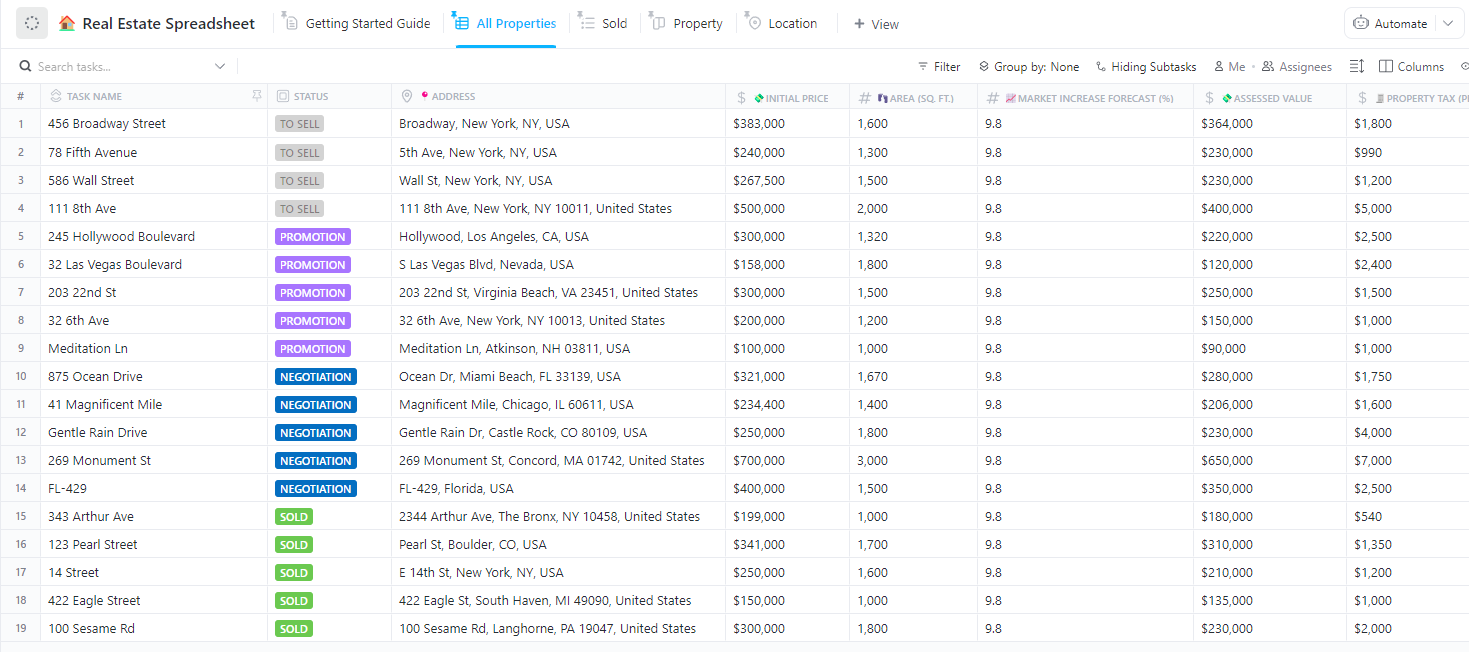Sort by the Task Name column header
This screenshot has height=652, width=1469.
[94, 97]
